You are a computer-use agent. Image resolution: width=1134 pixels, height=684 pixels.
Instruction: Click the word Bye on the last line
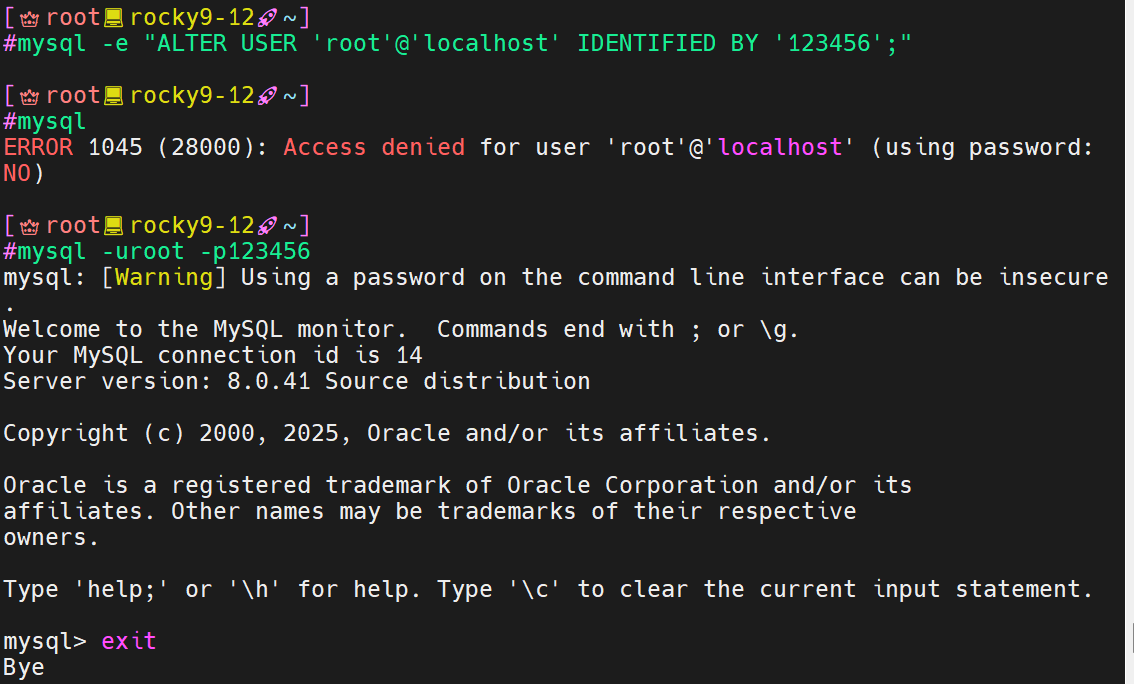pos(24,668)
